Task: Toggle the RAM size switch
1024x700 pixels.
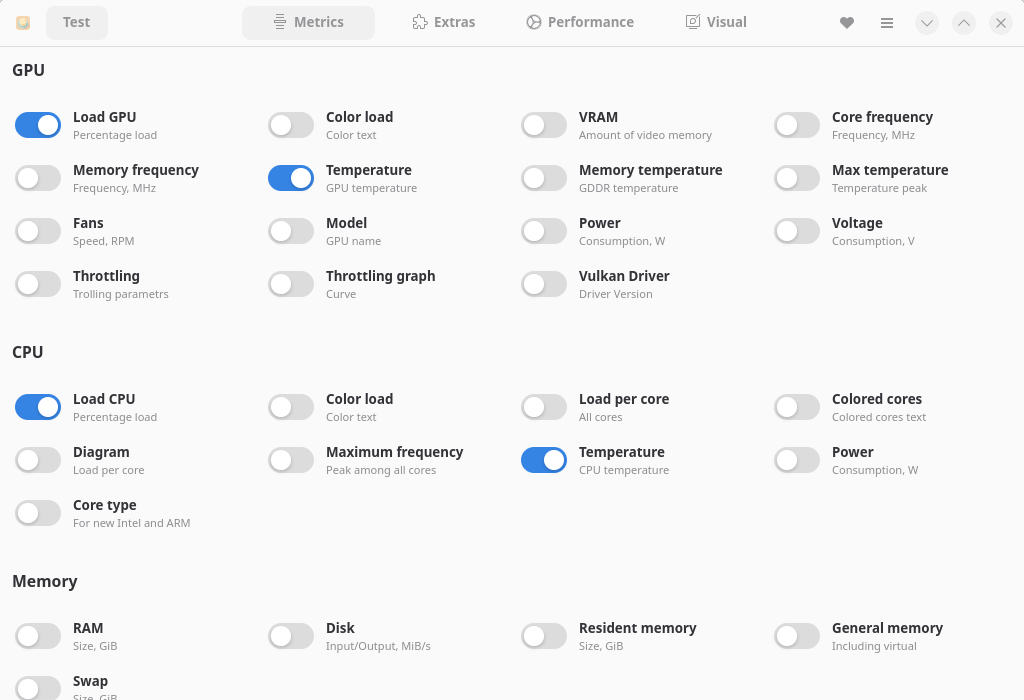Action: click(x=38, y=636)
